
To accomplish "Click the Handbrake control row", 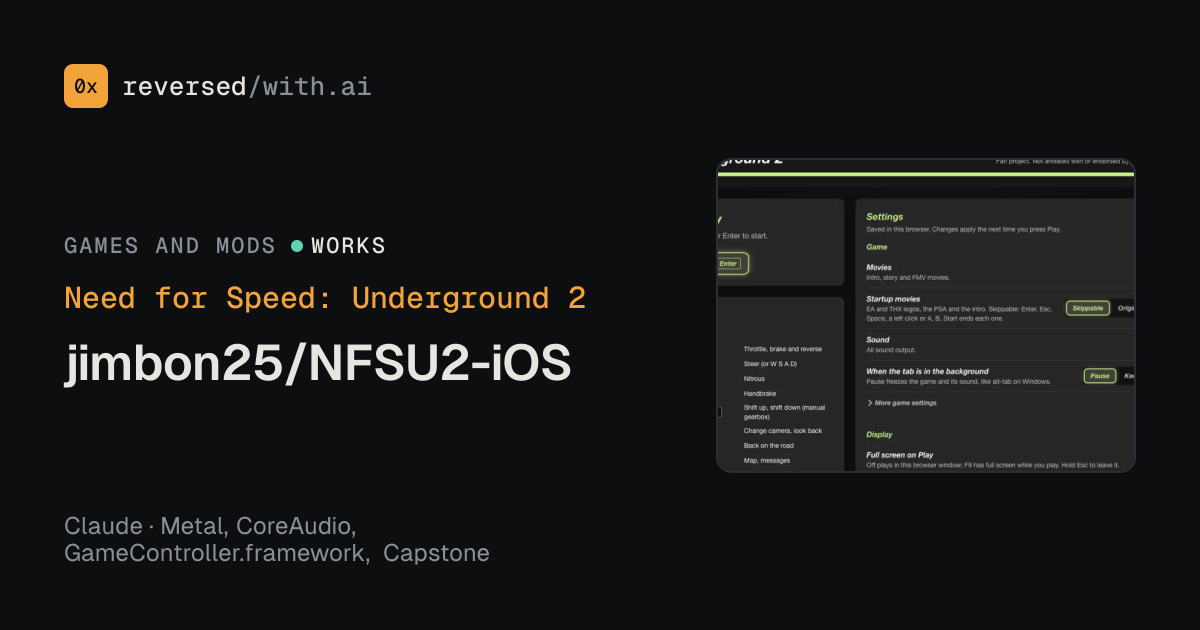I will click(760, 394).
